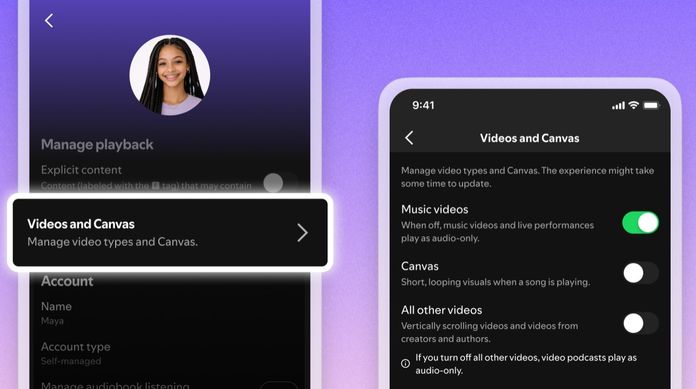
Task: Check the Wi-Fi status icon
Action: pos(634,105)
